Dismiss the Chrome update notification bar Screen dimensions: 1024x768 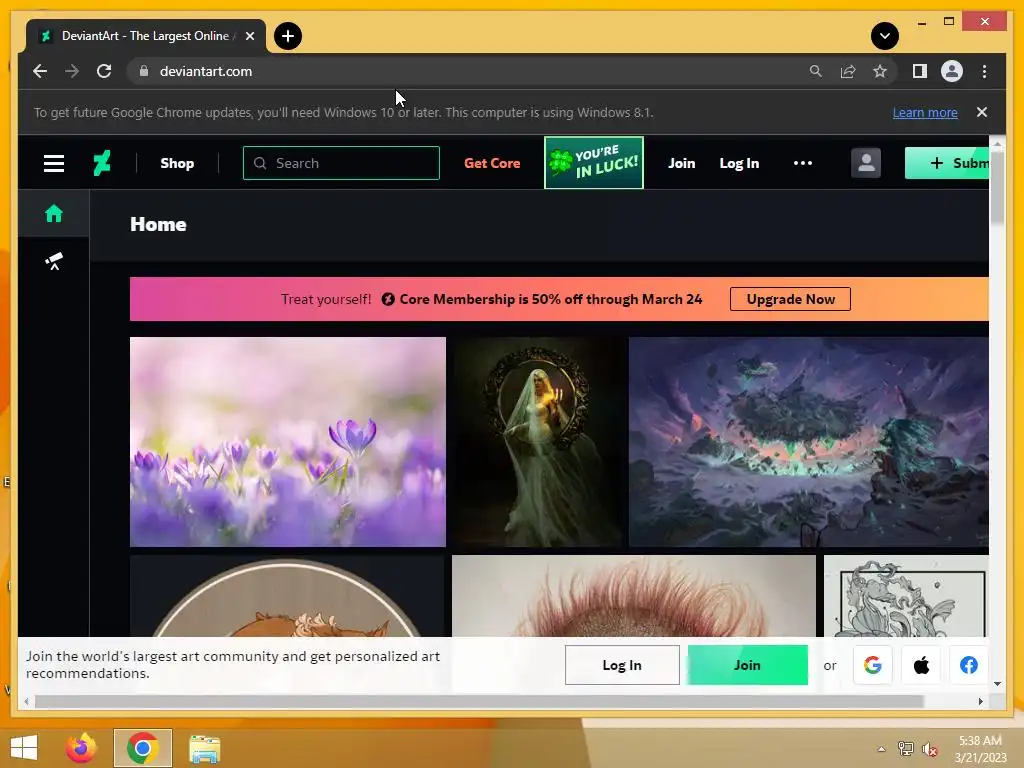pos(982,112)
